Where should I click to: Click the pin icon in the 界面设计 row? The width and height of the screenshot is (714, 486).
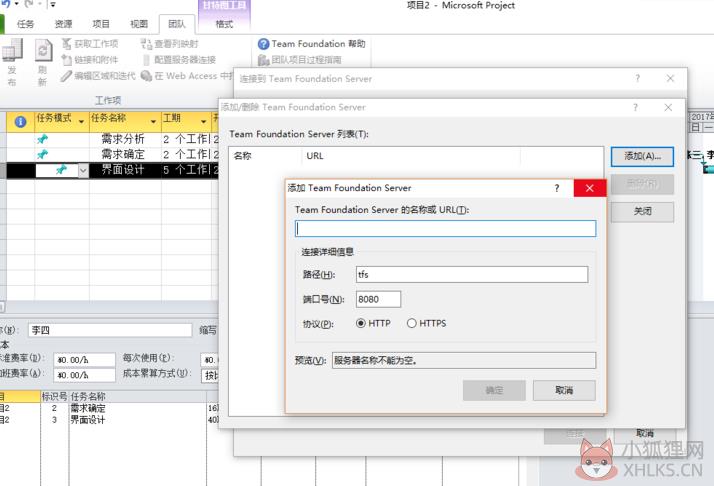[61, 170]
